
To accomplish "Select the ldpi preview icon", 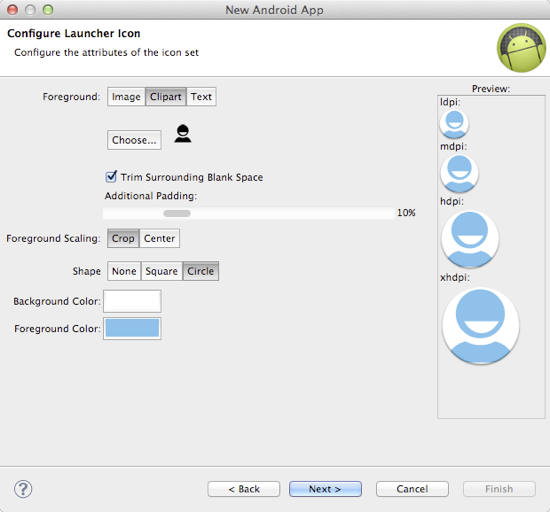I will coord(454,123).
